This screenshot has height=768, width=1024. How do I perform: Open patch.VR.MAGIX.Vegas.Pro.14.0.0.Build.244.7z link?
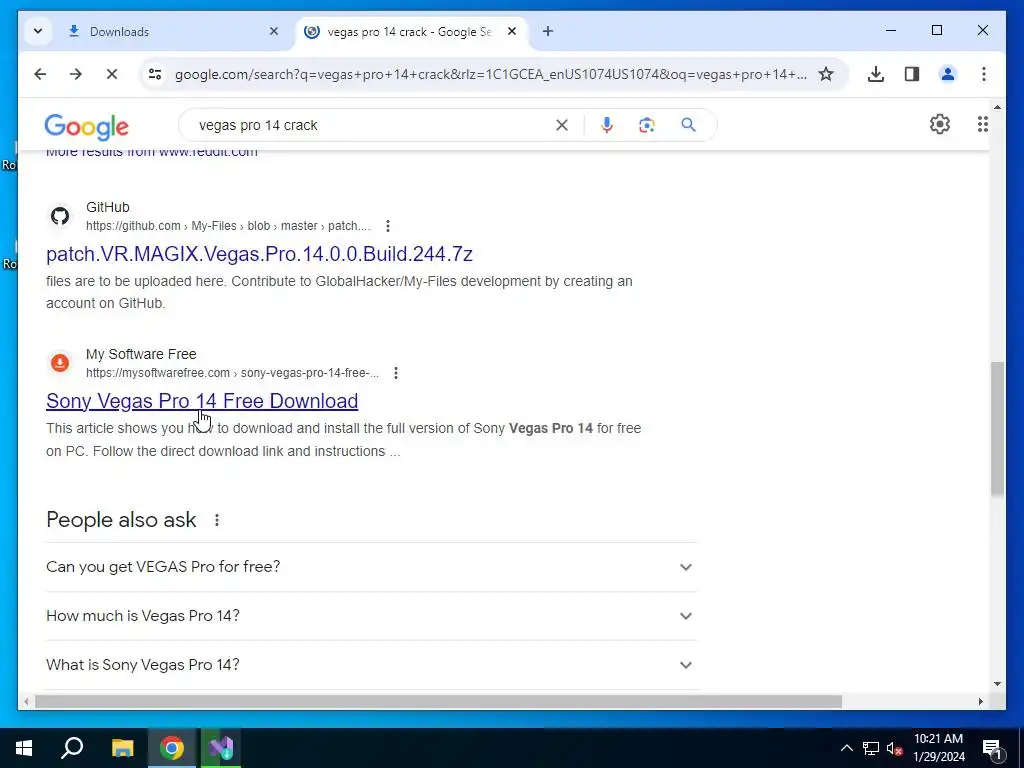pyautogui.click(x=259, y=254)
